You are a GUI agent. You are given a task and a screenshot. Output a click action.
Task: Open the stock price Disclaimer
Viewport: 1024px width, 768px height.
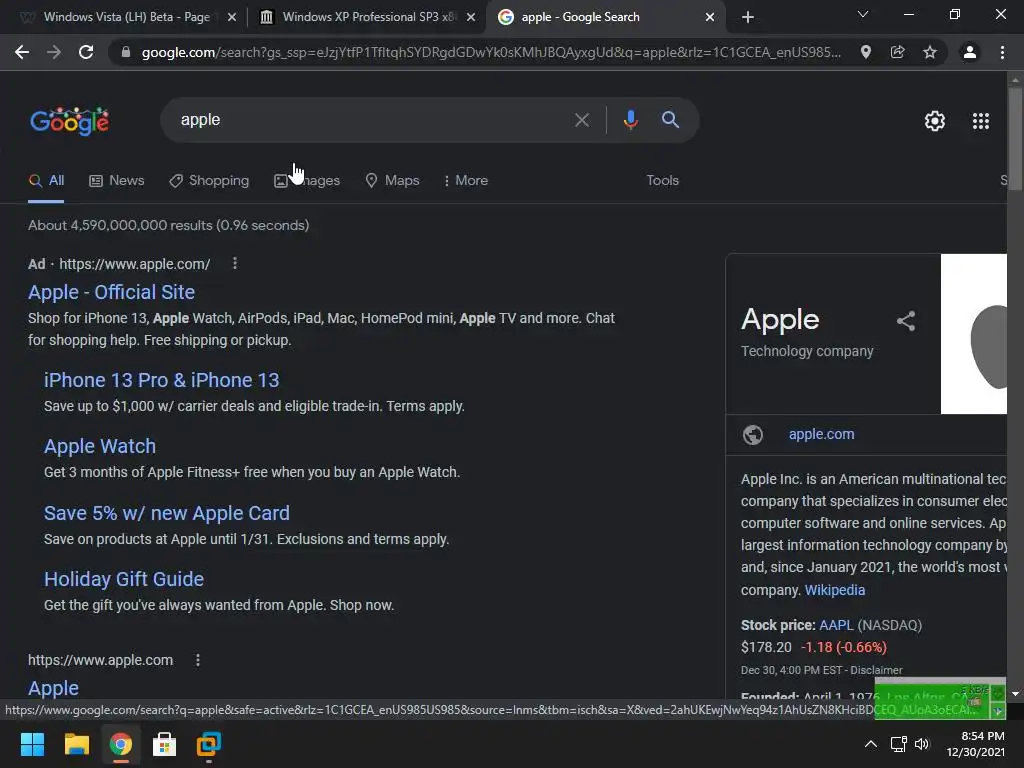[x=876, y=670]
